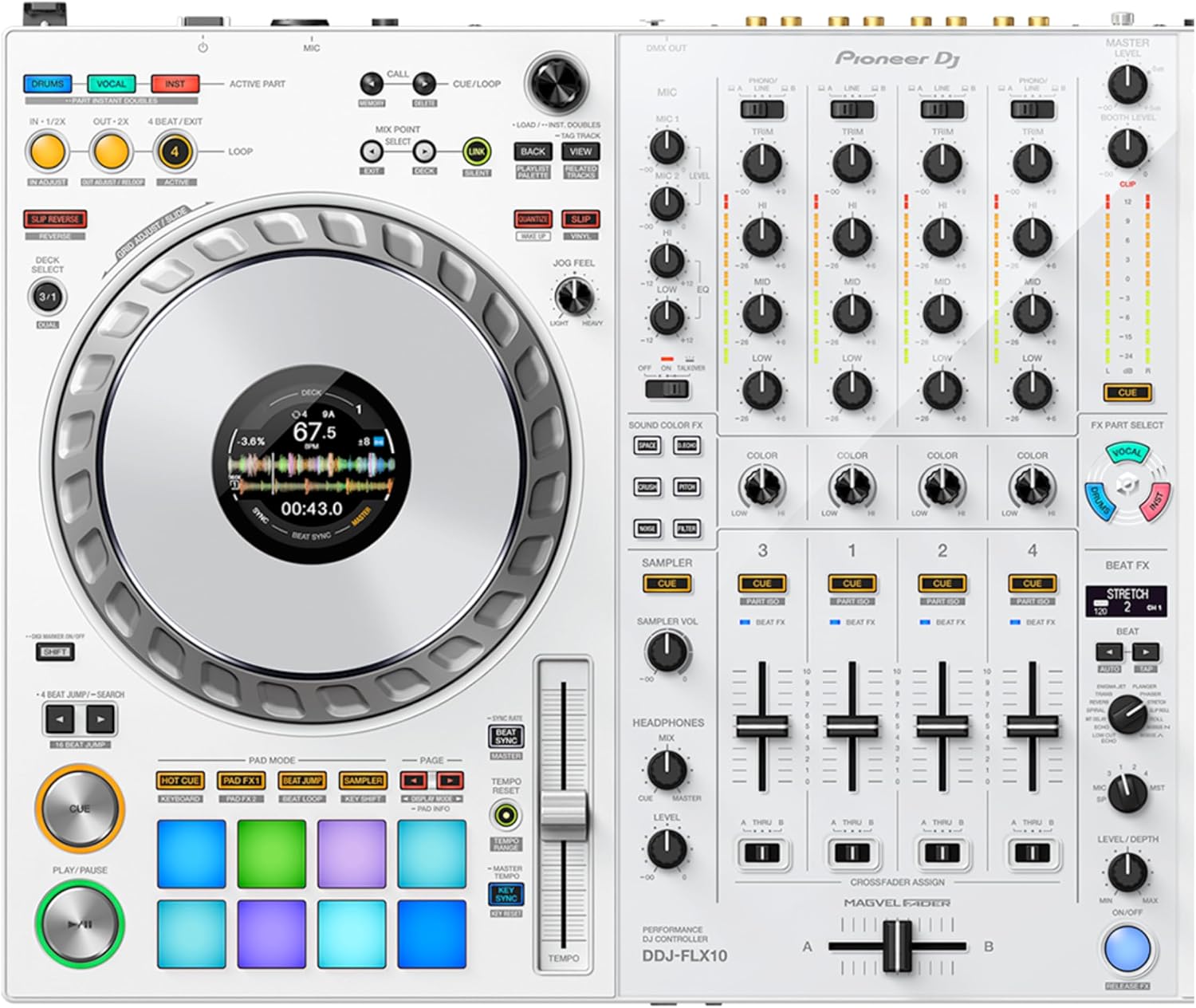The height and width of the screenshot is (1008, 1196).
Task: Select INST in the FX PART SELECT
Action: [x=1155, y=501]
